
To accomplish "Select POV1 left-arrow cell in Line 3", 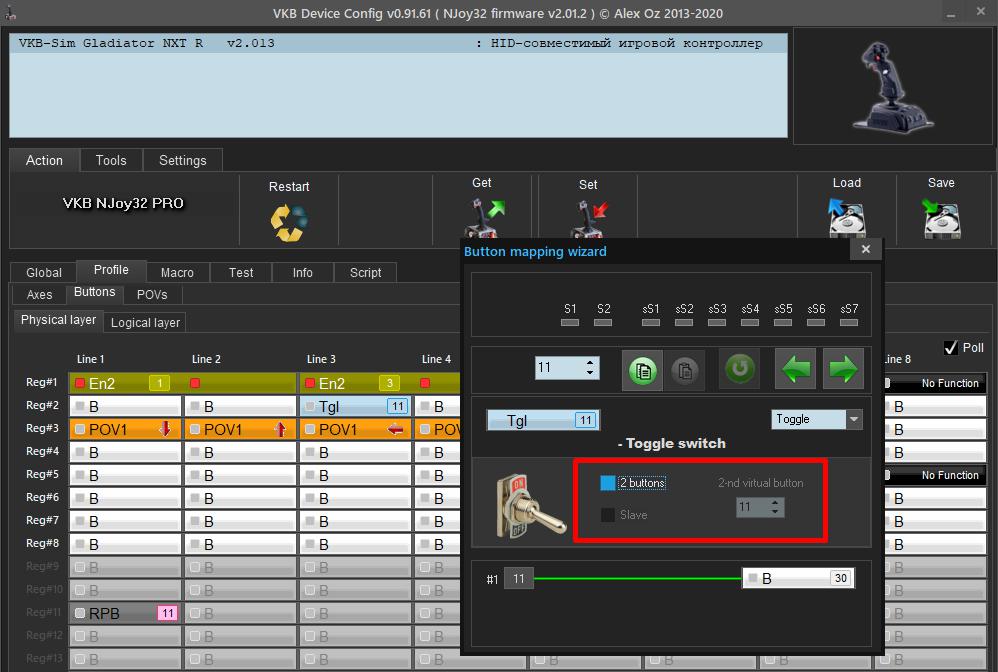I will 356,429.
